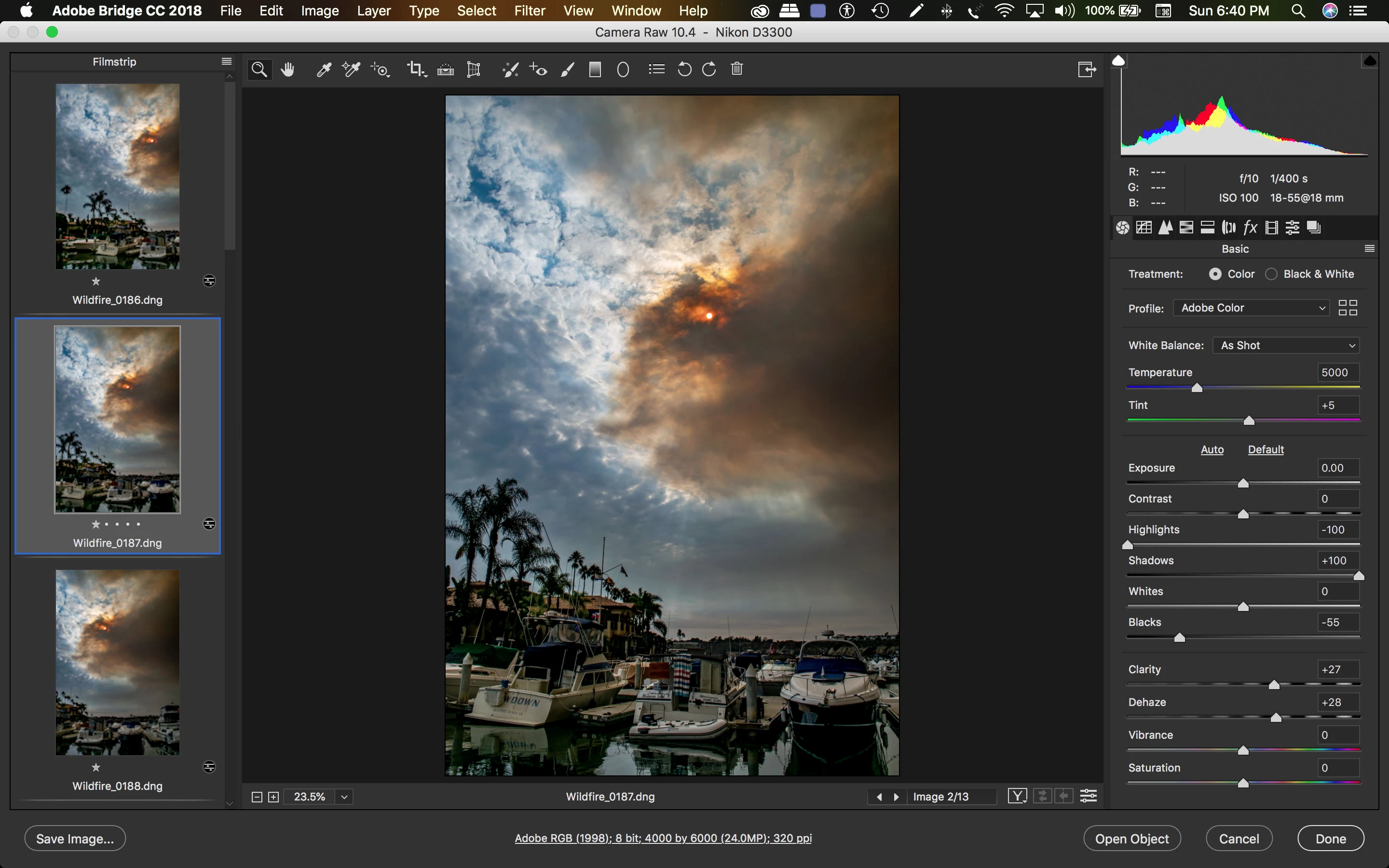Select the Graduated Filter tool

pos(595,69)
